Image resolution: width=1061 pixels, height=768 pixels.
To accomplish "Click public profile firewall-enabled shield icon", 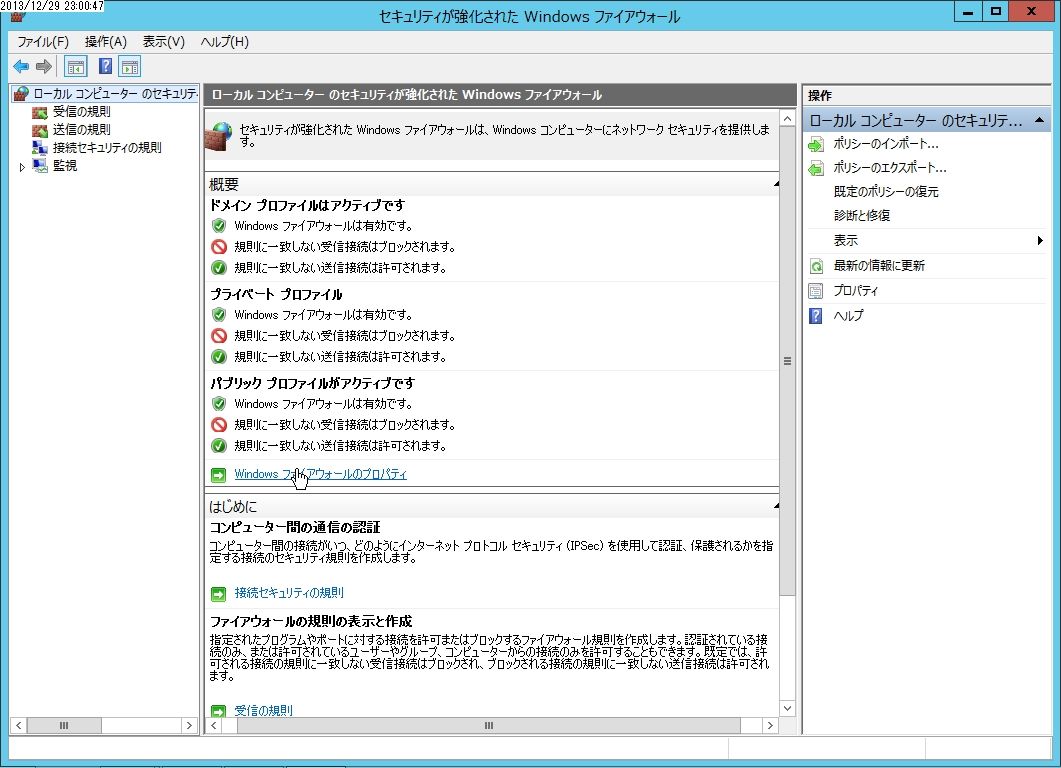I will coord(219,403).
